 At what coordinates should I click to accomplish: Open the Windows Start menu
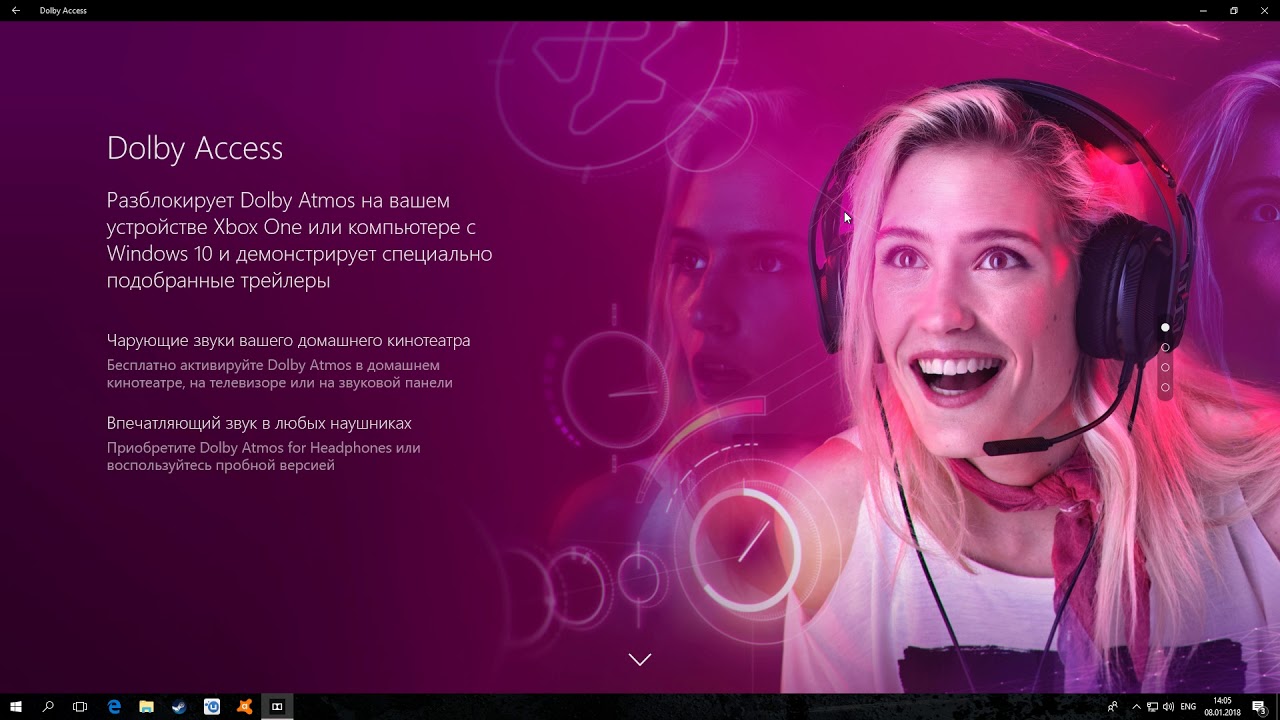click(x=16, y=707)
